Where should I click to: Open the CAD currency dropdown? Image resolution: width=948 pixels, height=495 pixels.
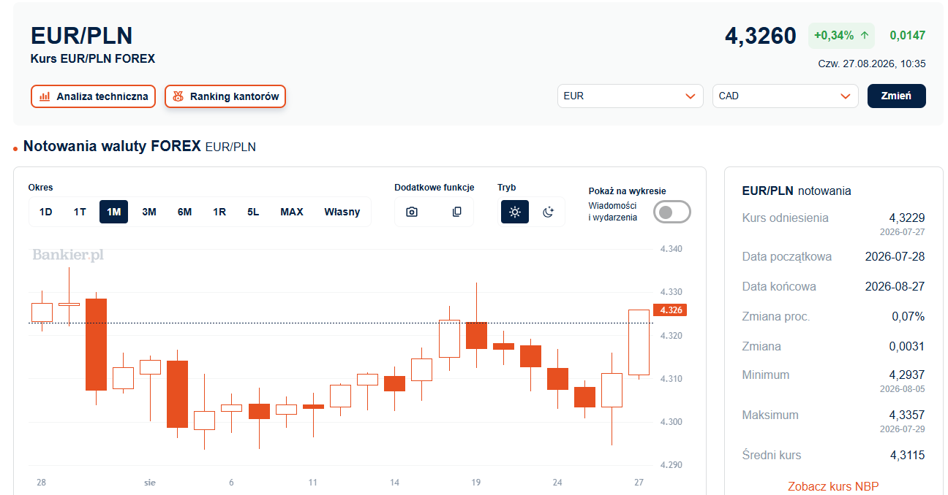pos(785,96)
